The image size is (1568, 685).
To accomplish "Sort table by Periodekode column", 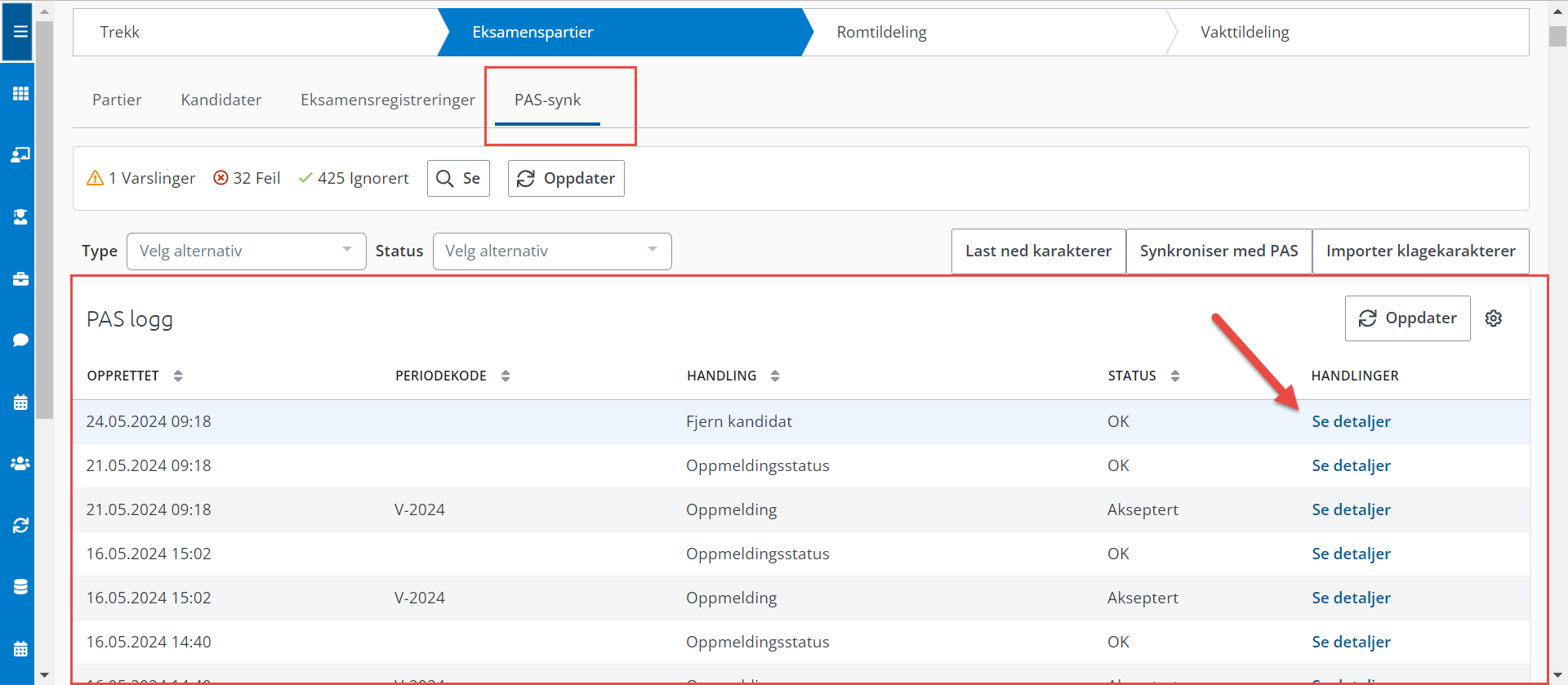I will point(506,376).
